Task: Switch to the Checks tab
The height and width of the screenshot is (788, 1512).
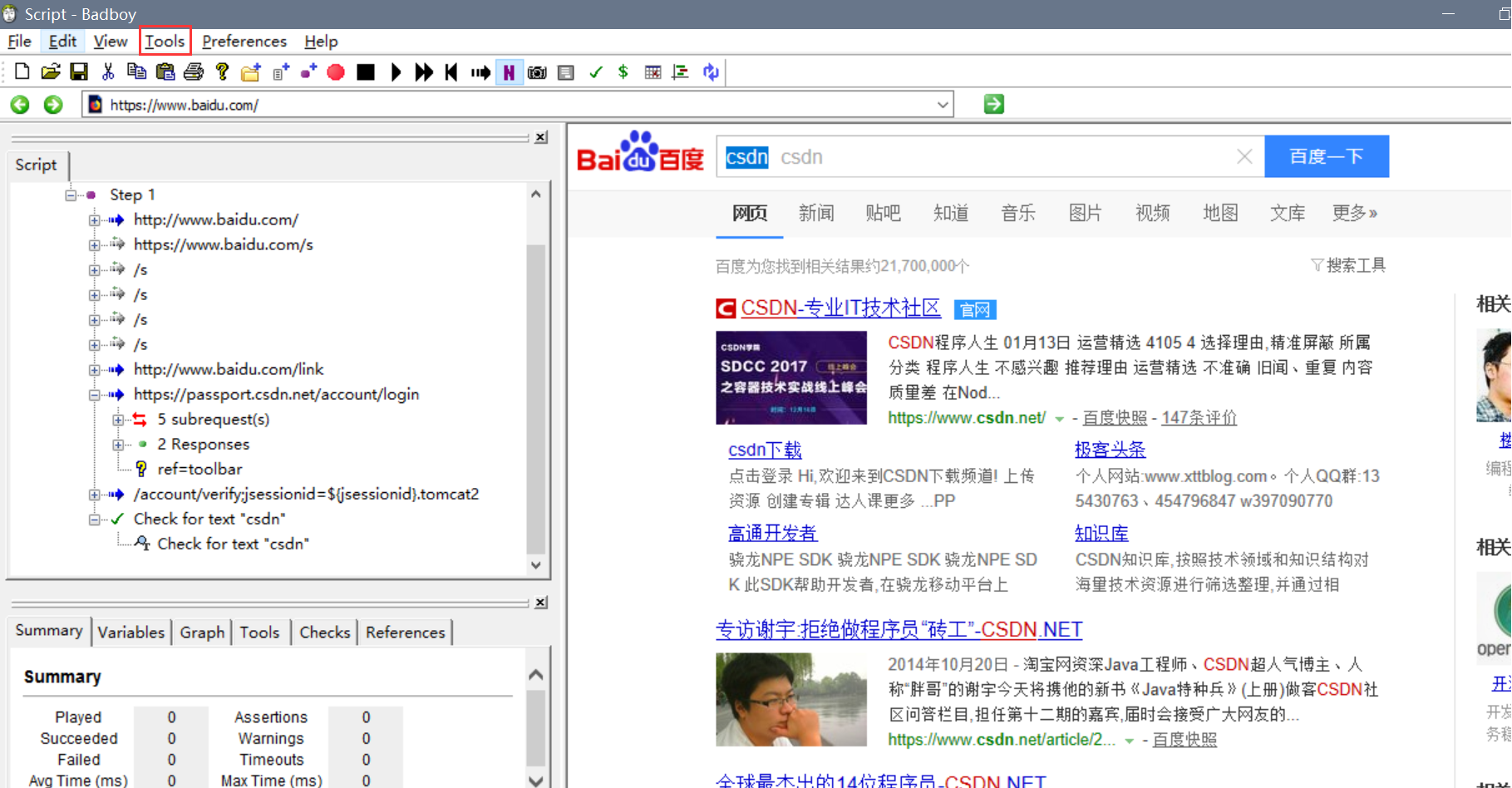Action: pos(324,633)
